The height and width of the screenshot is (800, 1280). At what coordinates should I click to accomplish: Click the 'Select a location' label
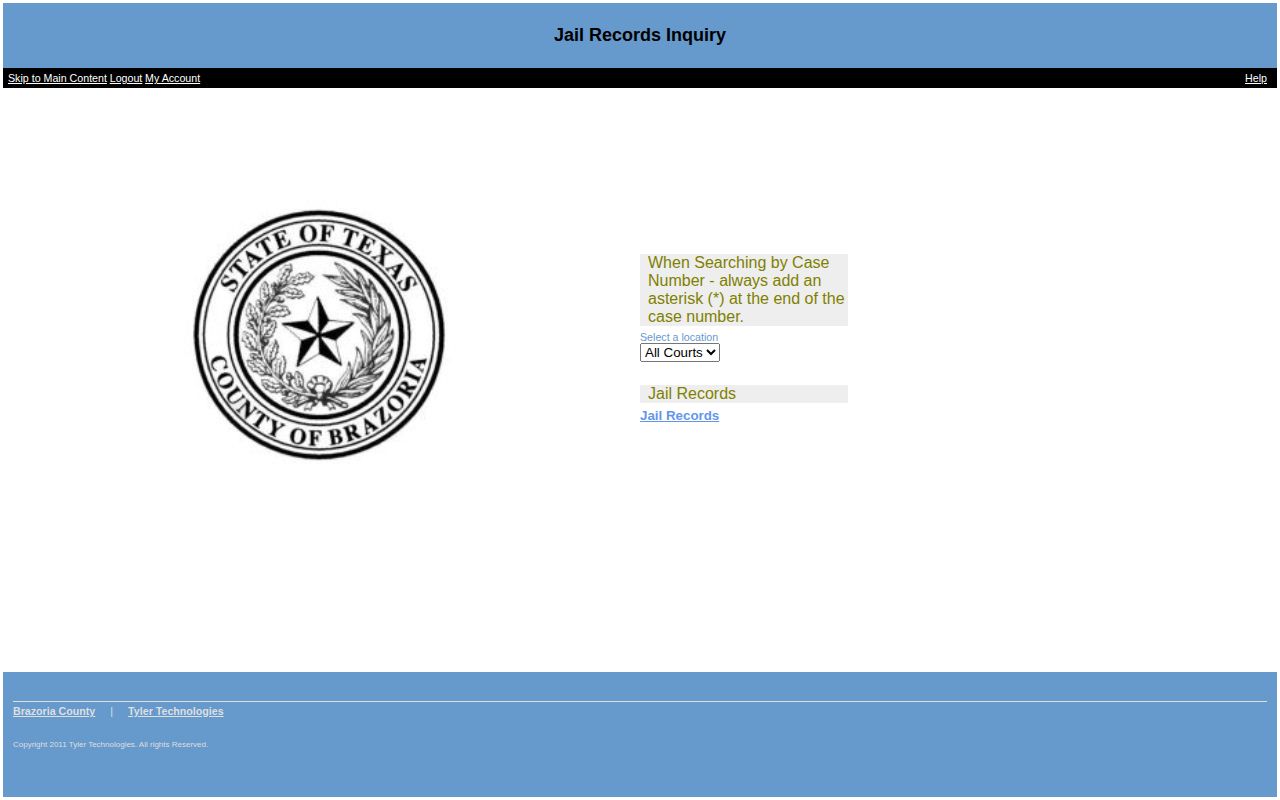(x=679, y=337)
